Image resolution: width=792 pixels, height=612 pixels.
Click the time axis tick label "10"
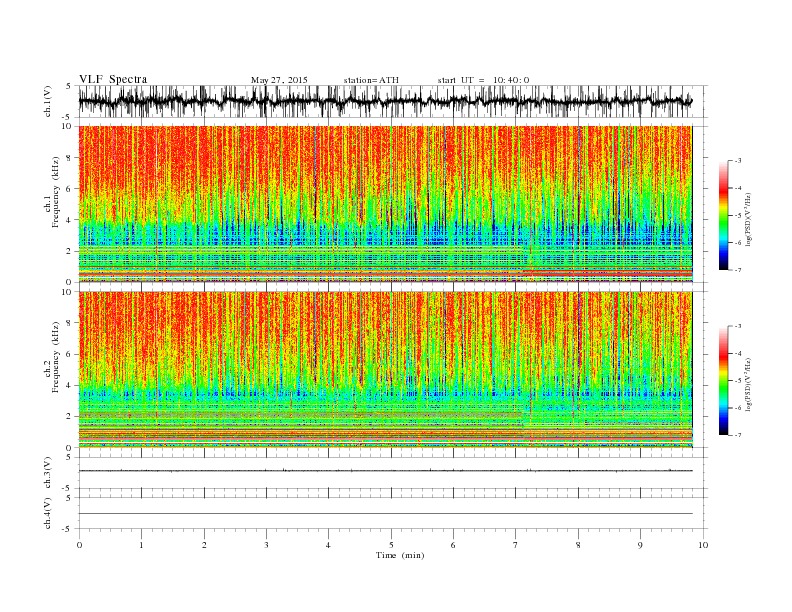tap(703, 545)
